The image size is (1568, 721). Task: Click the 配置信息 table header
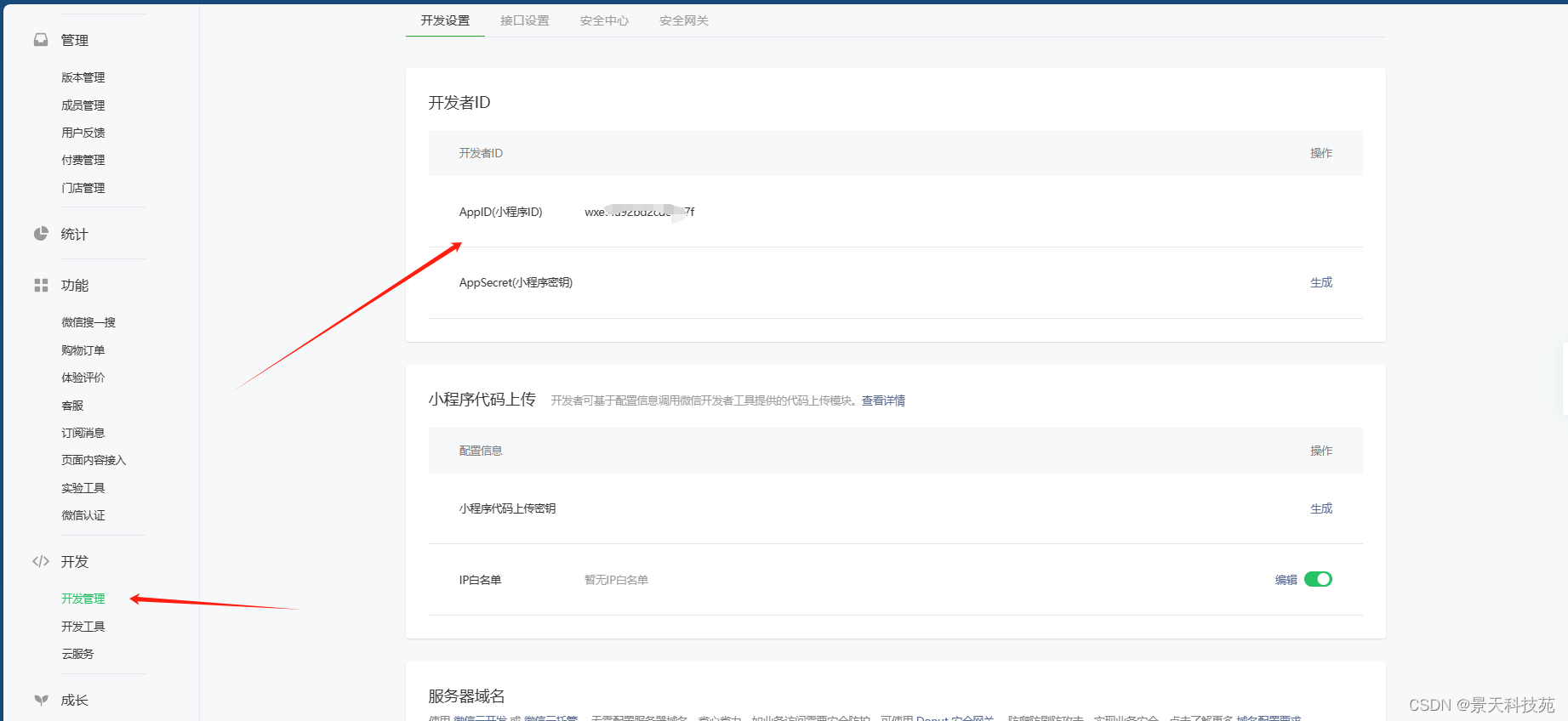[x=481, y=451]
